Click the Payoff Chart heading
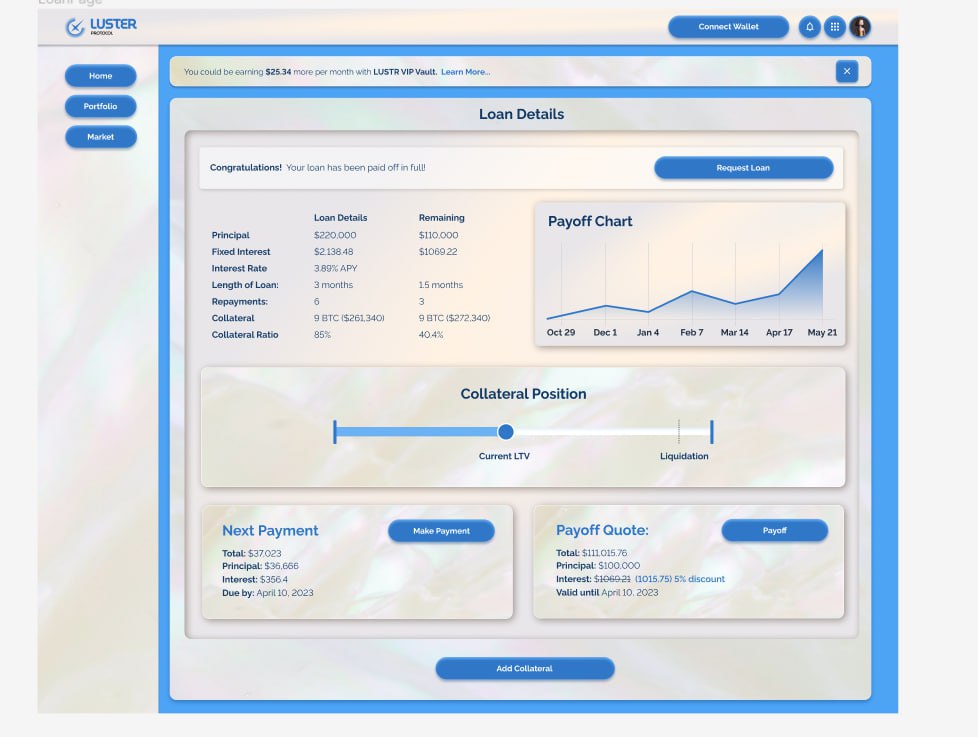This screenshot has height=737, width=978. 590,221
